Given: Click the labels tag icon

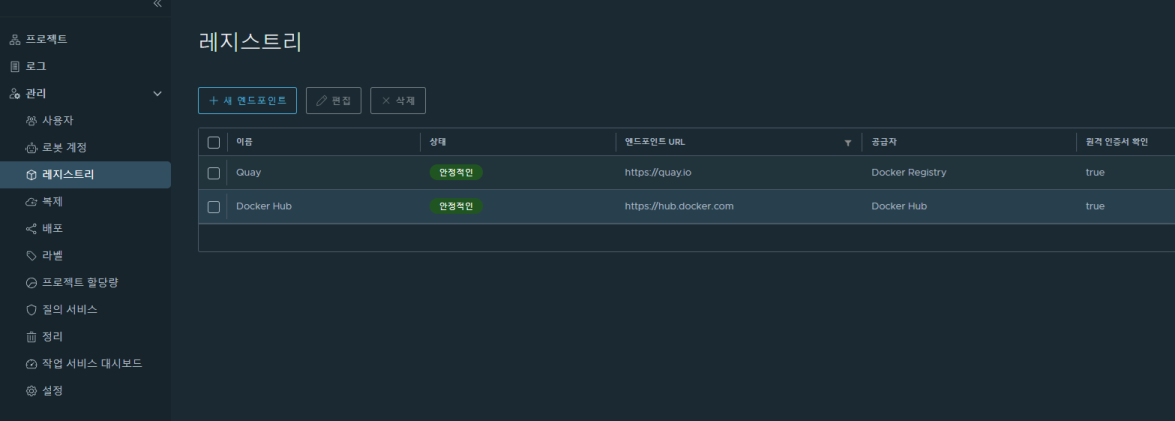Looking at the screenshot, I should [31, 256].
